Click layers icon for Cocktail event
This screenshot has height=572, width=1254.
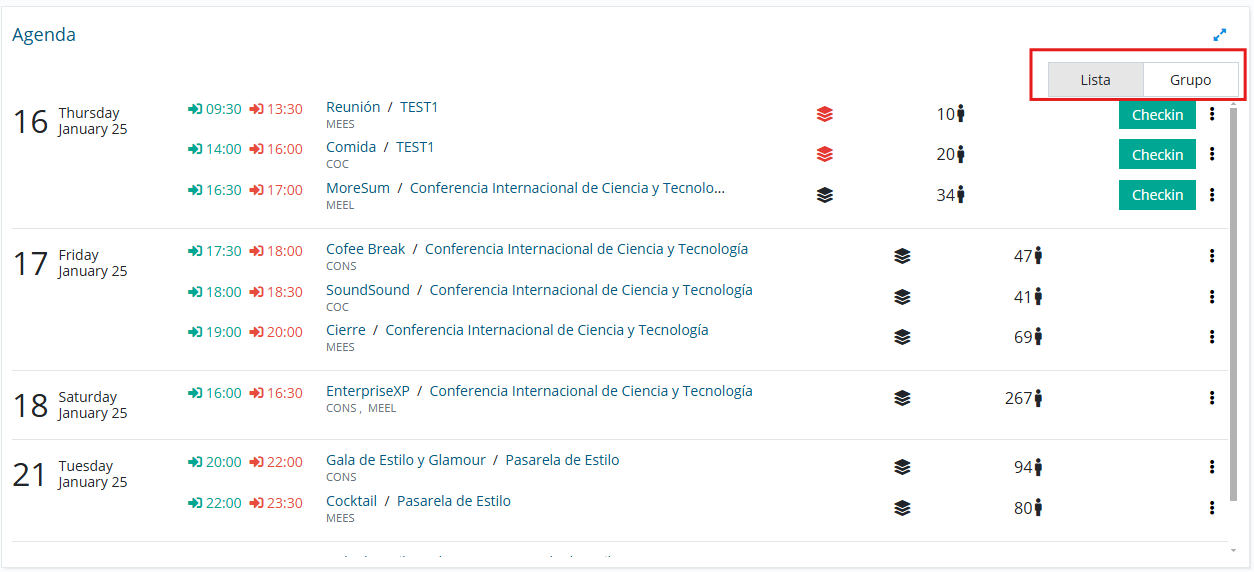coord(902,508)
